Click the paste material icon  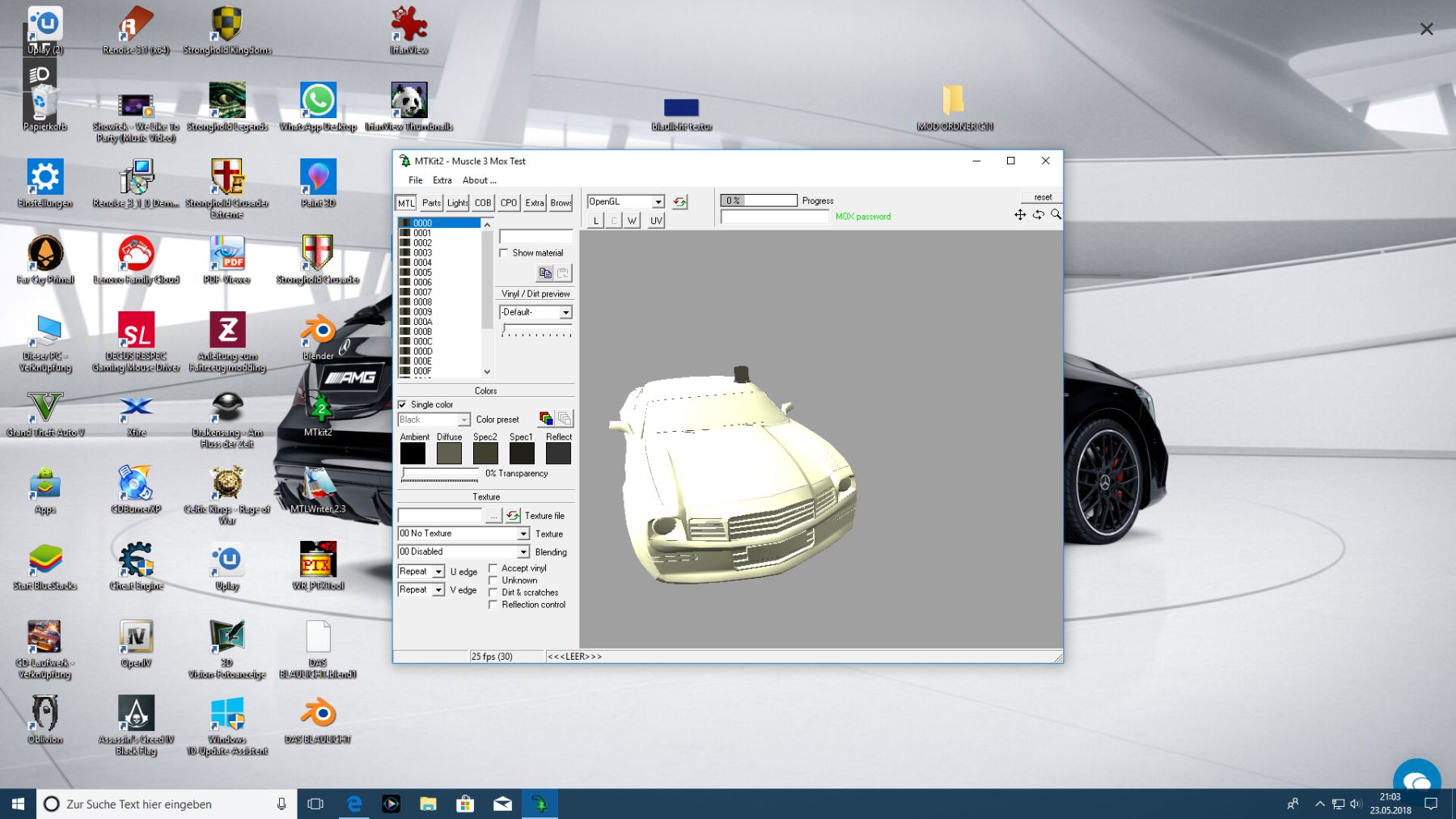pyautogui.click(x=564, y=273)
